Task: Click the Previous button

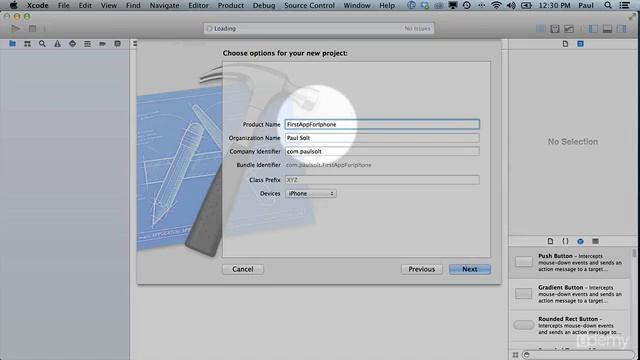Action: pyautogui.click(x=421, y=269)
